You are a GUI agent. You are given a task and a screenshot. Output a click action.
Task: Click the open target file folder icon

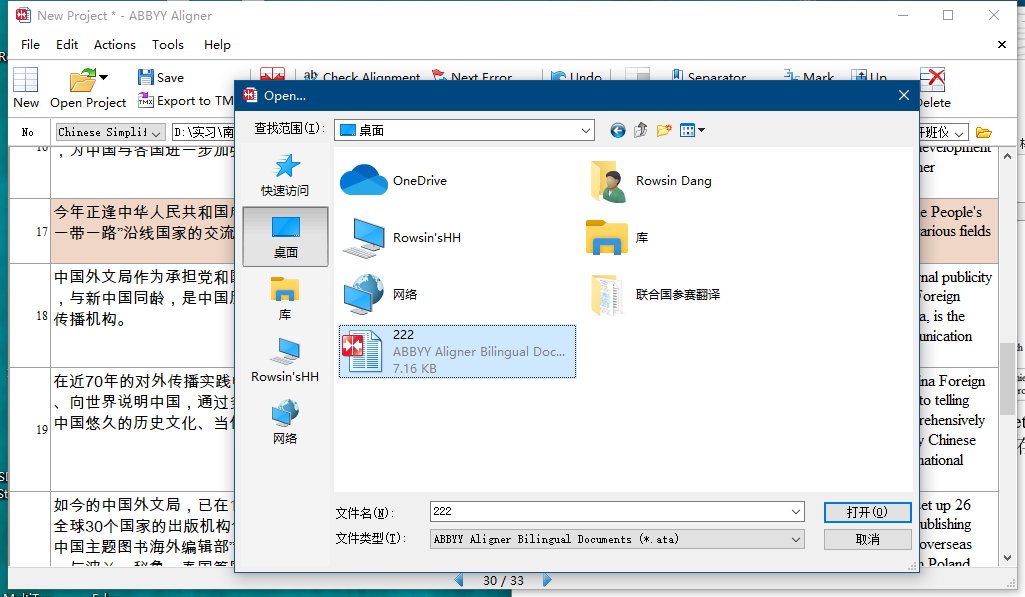pos(983,132)
